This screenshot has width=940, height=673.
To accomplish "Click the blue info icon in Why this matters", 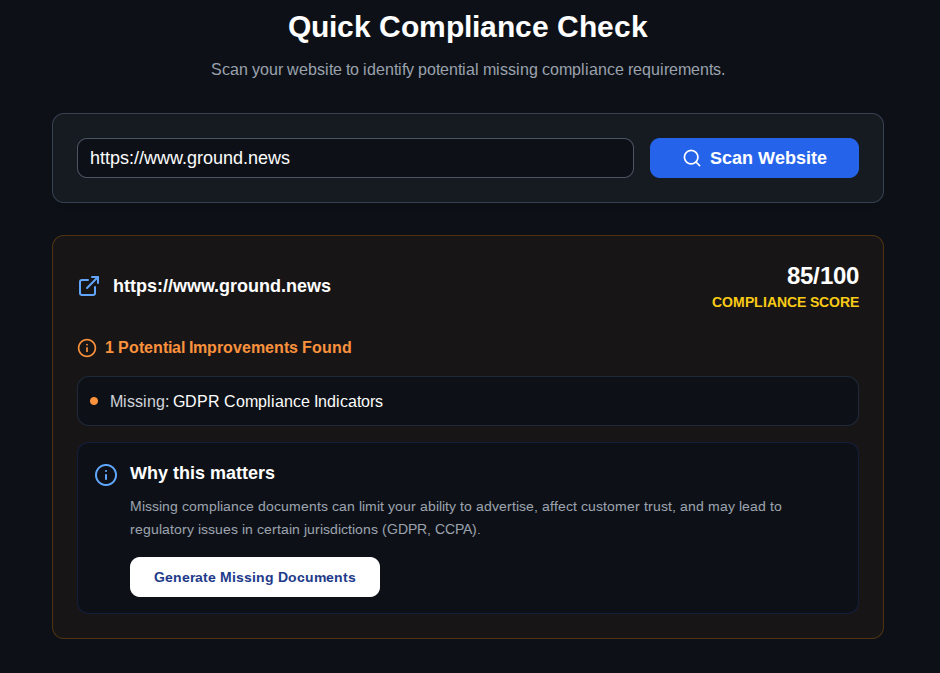I will click(x=105, y=474).
